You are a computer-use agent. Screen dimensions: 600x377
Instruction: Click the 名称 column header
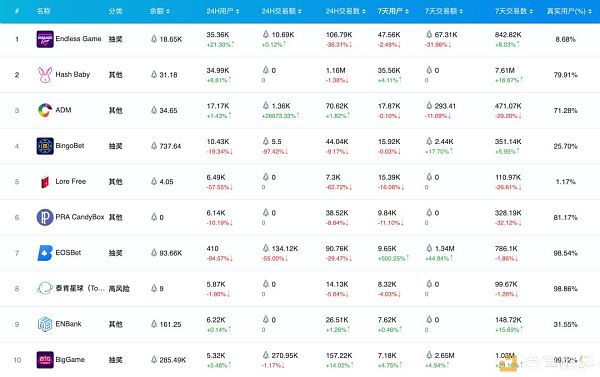[43, 11]
